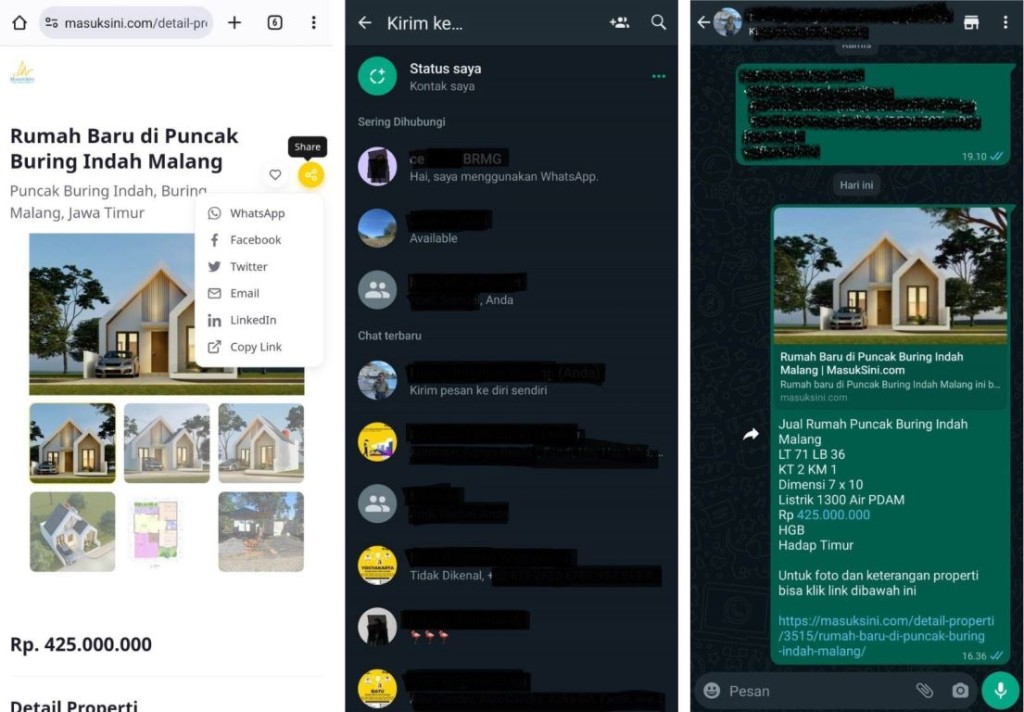This screenshot has height=712, width=1024.
Task: Choose WhatsApp from the share menu
Action: click(x=257, y=213)
